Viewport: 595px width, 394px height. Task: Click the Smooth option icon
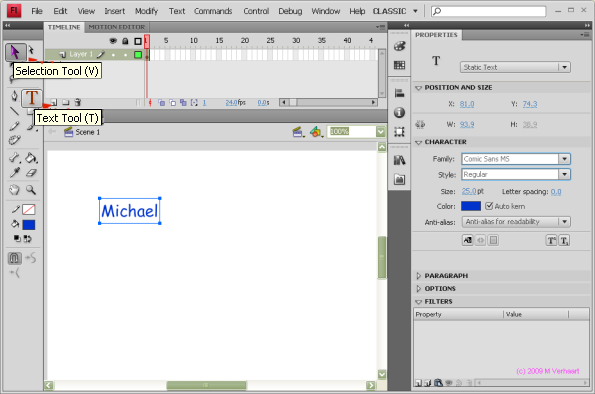(31, 258)
